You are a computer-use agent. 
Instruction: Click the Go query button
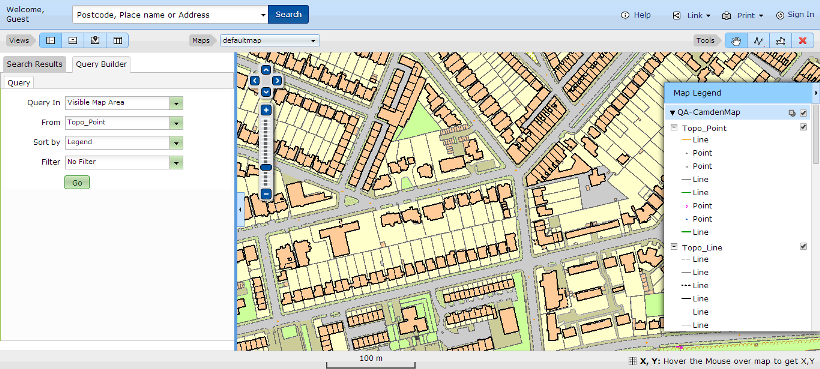[x=77, y=182]
